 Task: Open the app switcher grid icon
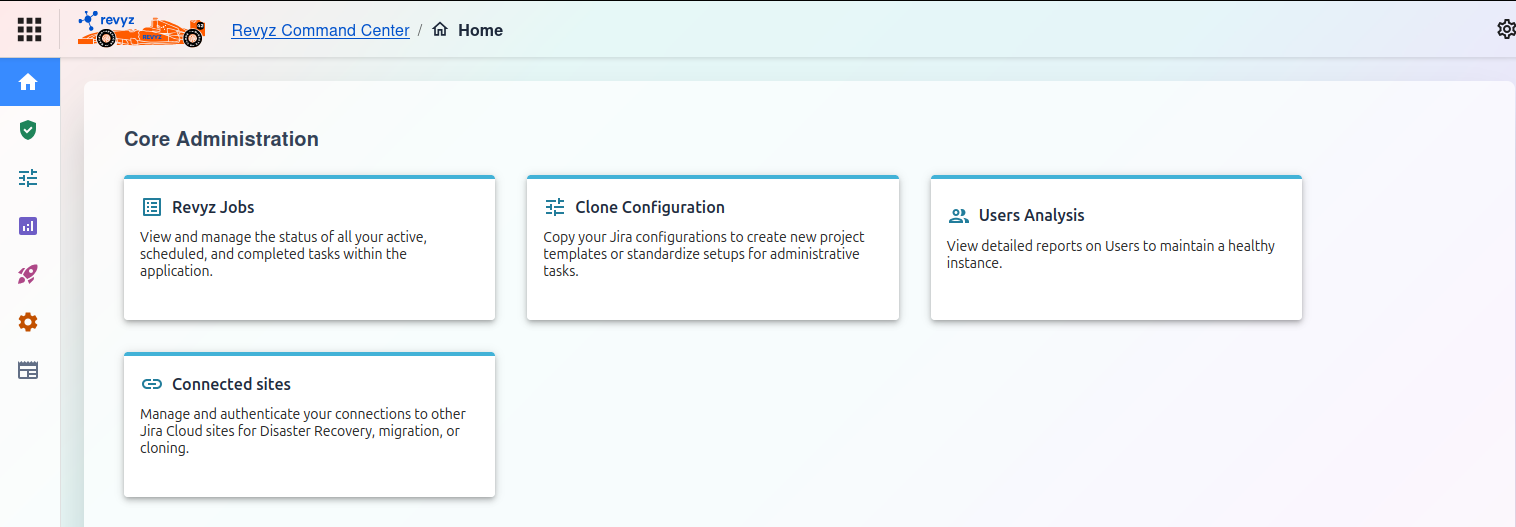point(30,30)
